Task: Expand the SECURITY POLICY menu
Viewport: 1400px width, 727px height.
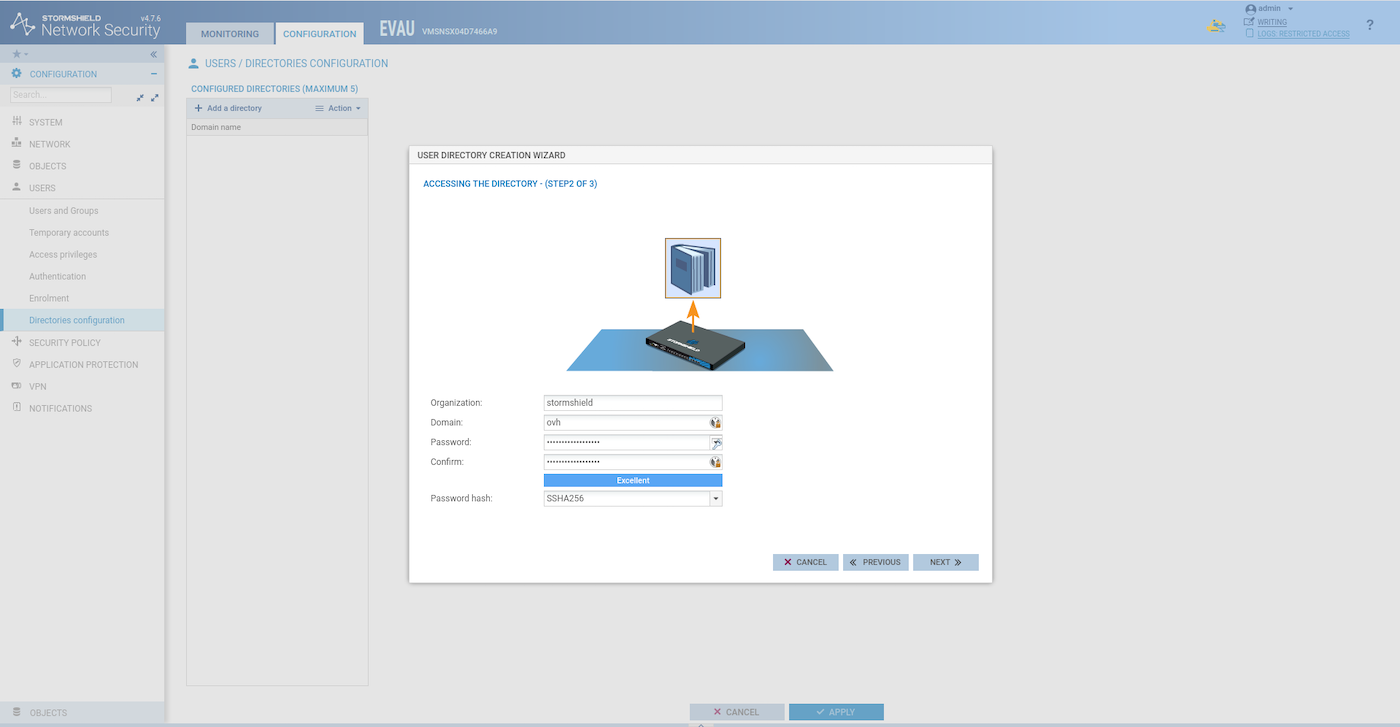Action: pyautogui.click(x=65, y=343)
